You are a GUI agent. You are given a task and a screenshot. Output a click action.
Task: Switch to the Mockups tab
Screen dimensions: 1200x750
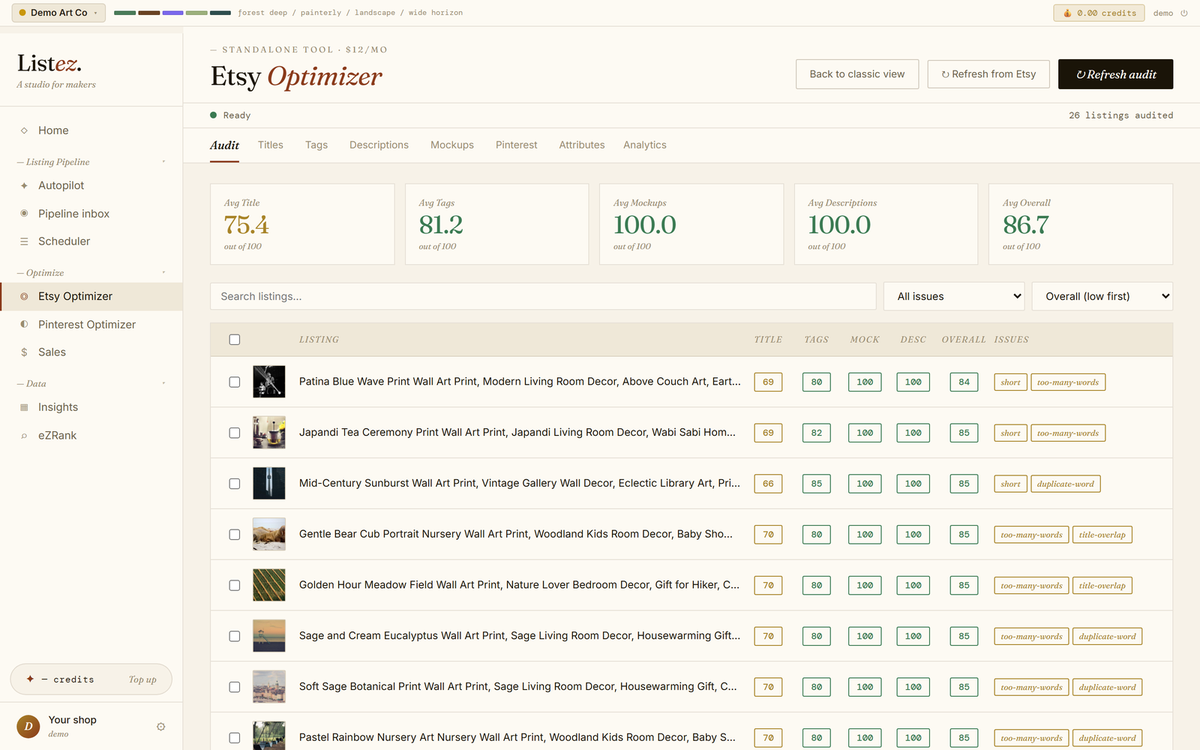(x=452, y=145)
